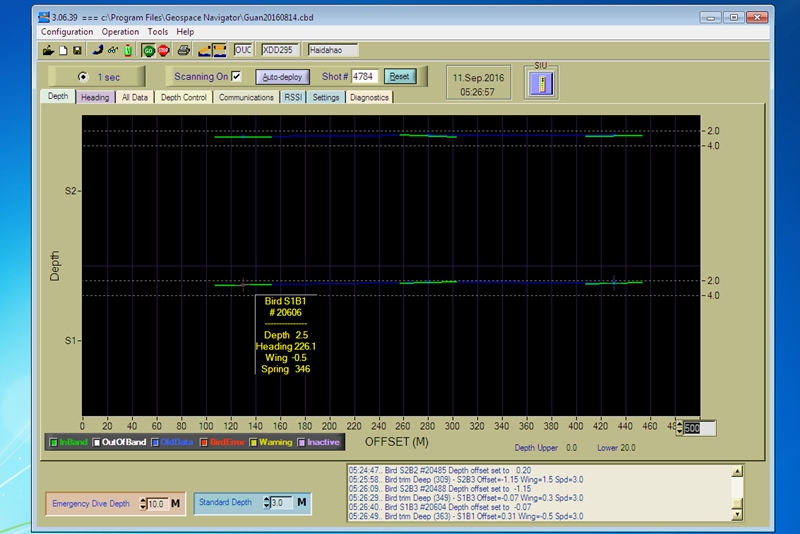
Task: Click the blue telephone handset icon
Action: click(x=98, y=49)
